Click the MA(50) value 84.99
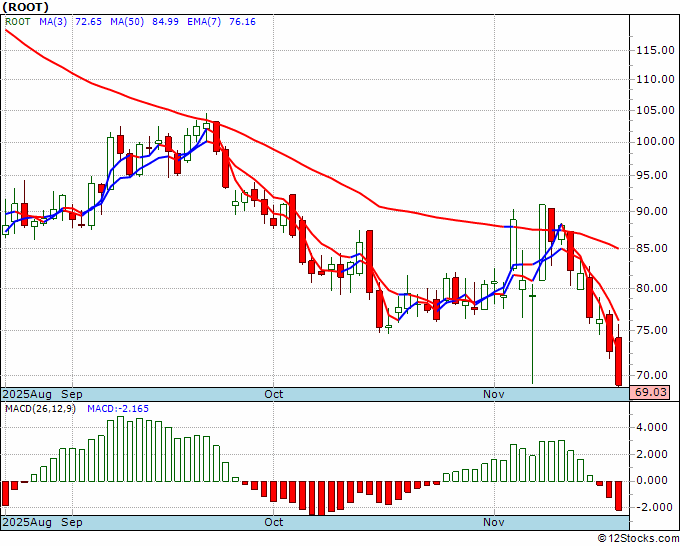 click(165, 22)
